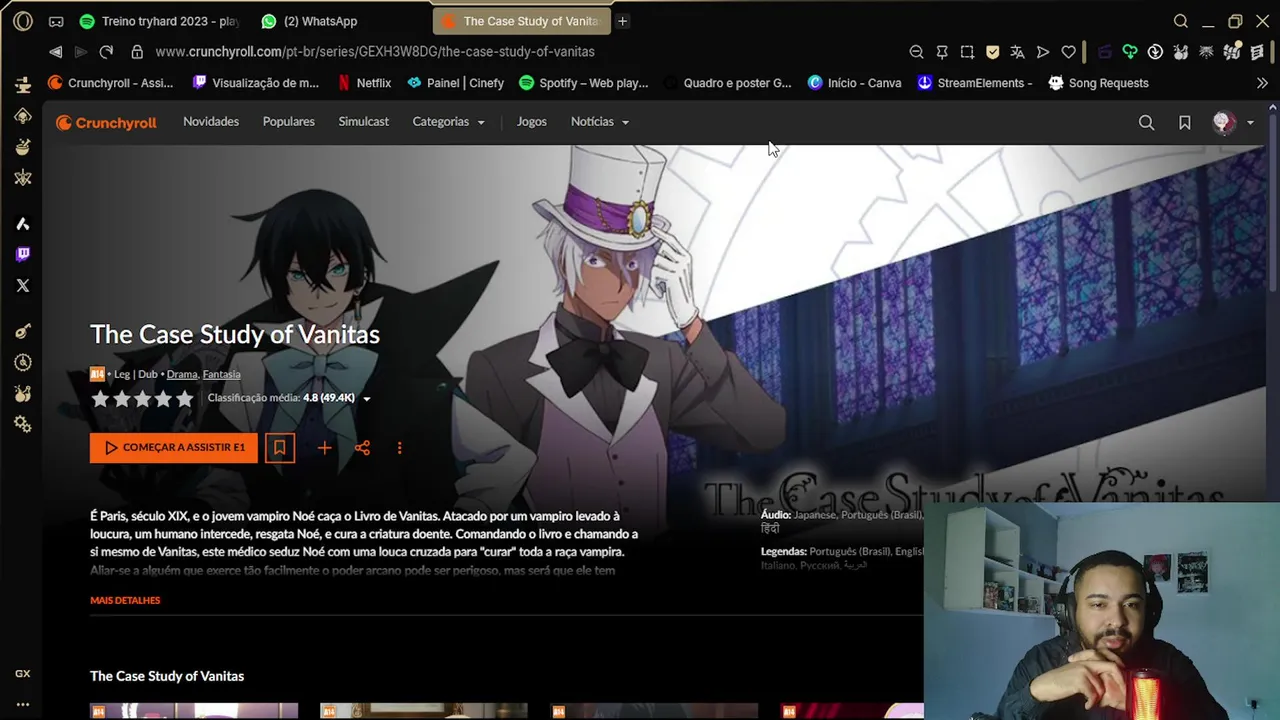The height and width of the screenshot is (720, 1280).
Task: Open Spotify Web player bookmark
Action: (584, 83)
